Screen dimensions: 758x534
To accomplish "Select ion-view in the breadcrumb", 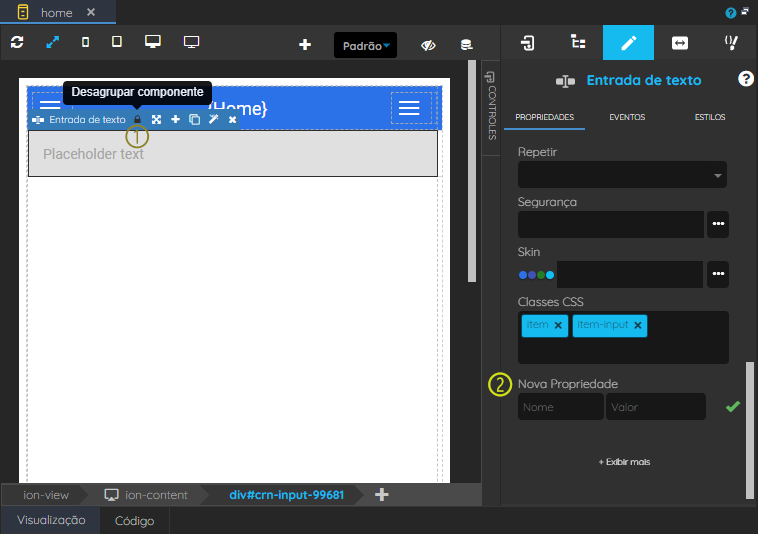I will 46,495.
